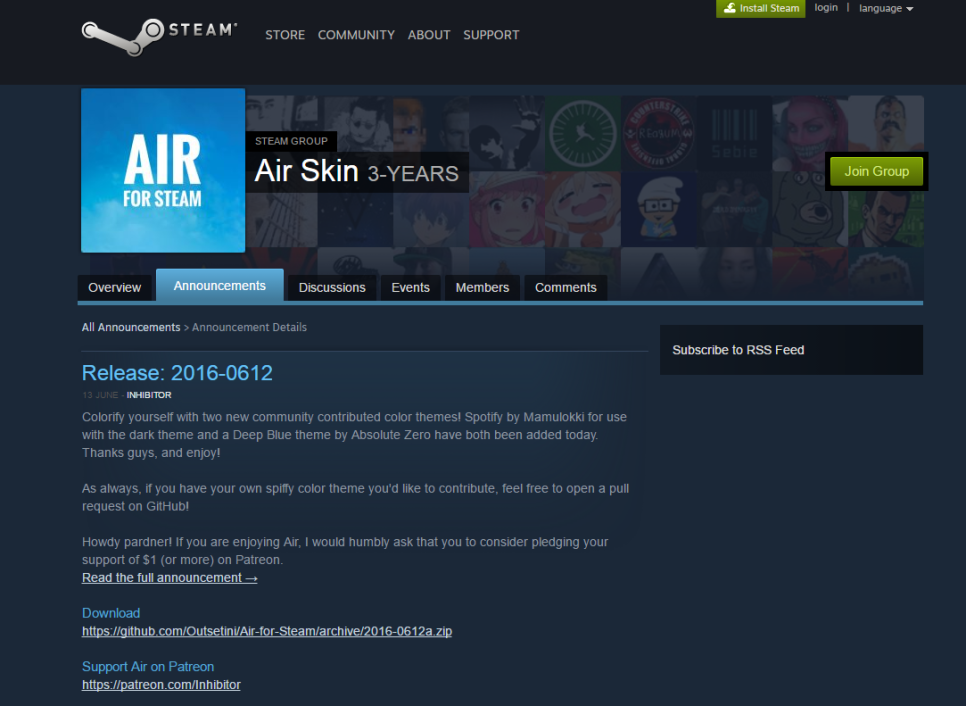Viewport: 966px width, 706px height.
Task: Open the SUPPORT menu item
Action: click(491, 35)
